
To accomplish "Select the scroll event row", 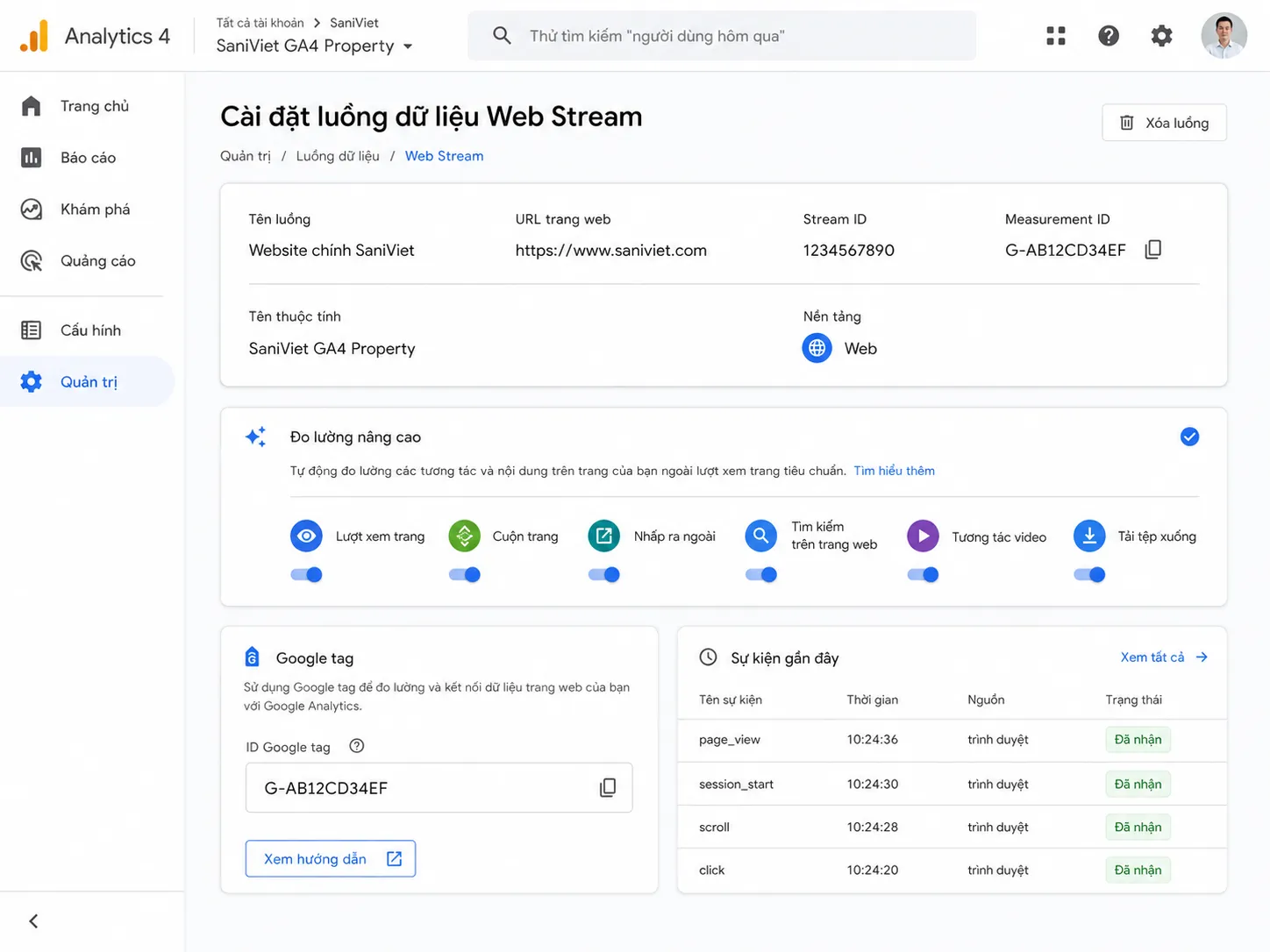I will pos(952,827).
